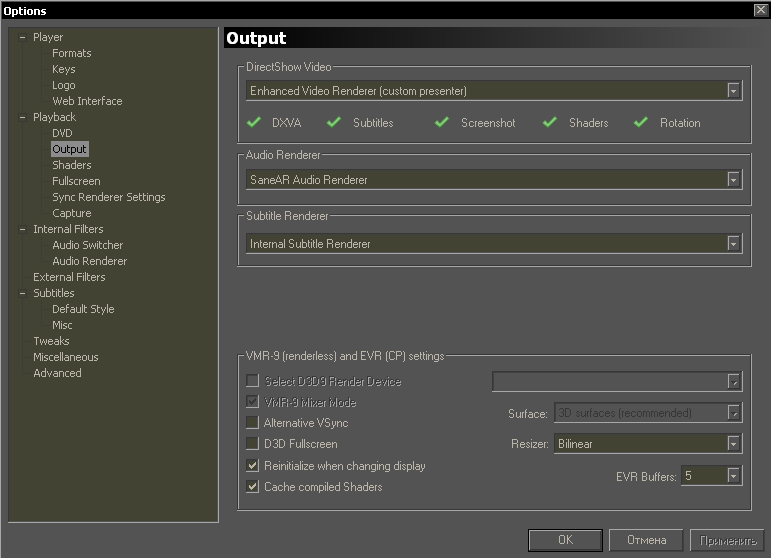Enable the Alternative VSync checkbox
The height and width of the screenshot is (558, 771).
(x=252, y=423)
